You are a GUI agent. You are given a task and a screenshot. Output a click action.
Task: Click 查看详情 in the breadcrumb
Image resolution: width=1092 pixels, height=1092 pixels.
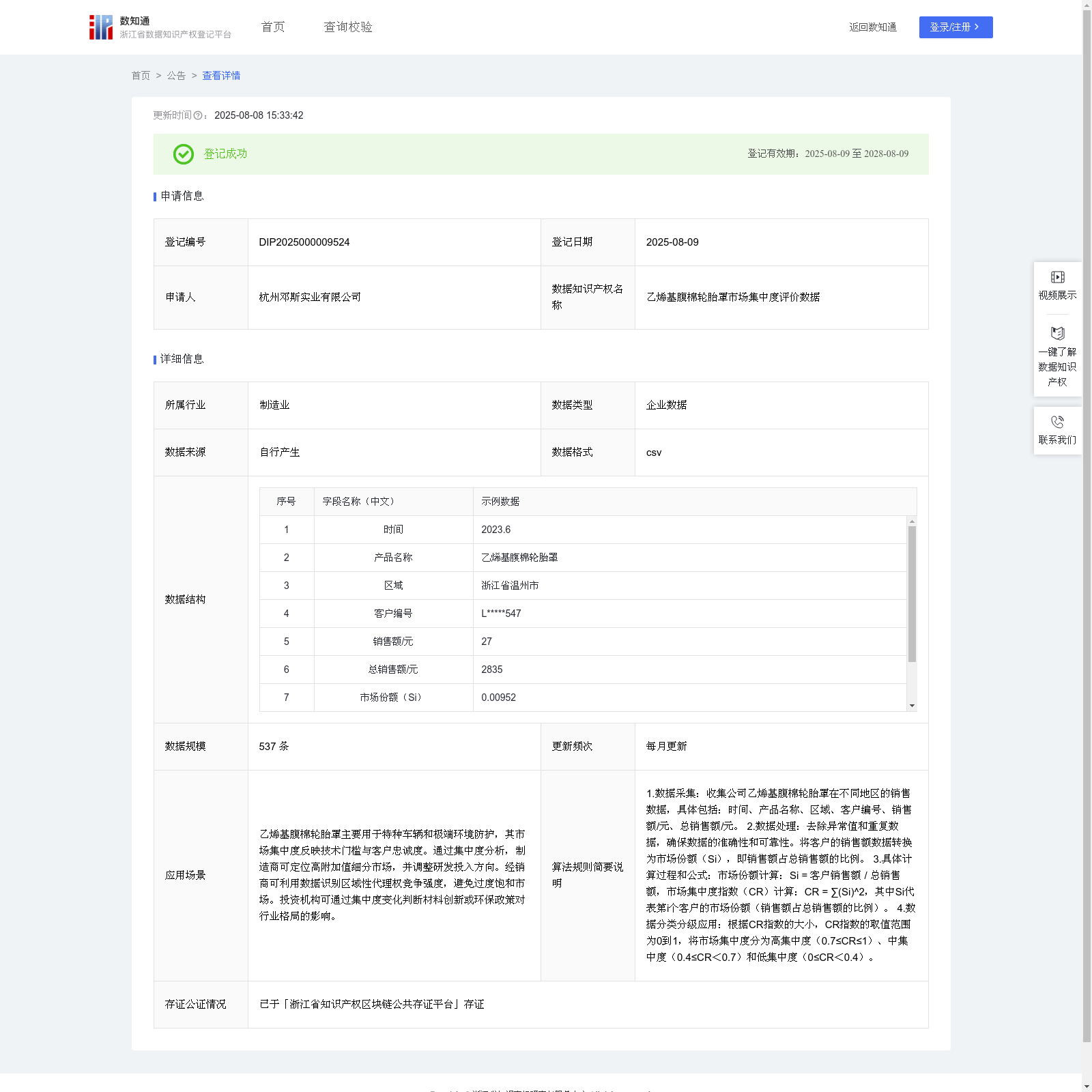[x=221, y=76]
